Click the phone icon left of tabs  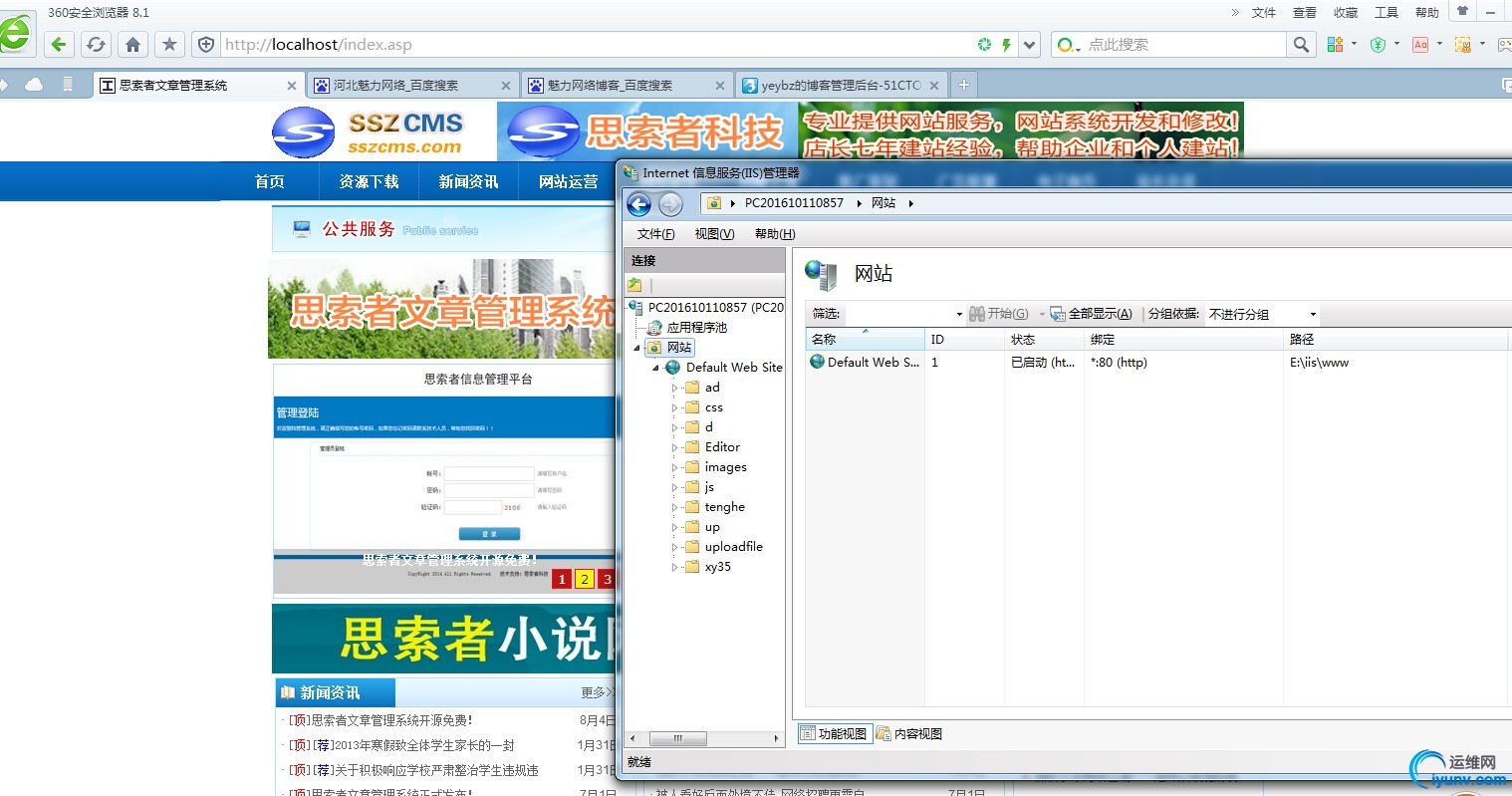(x=68, y=85)
